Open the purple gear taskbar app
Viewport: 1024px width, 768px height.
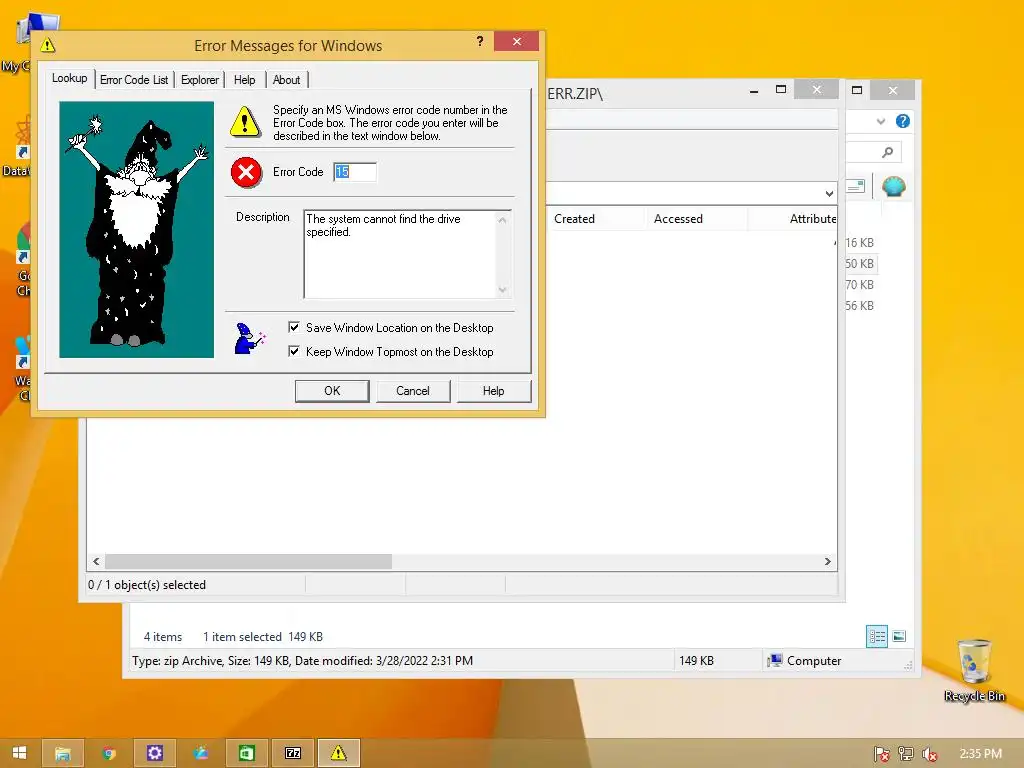point(155,753)
